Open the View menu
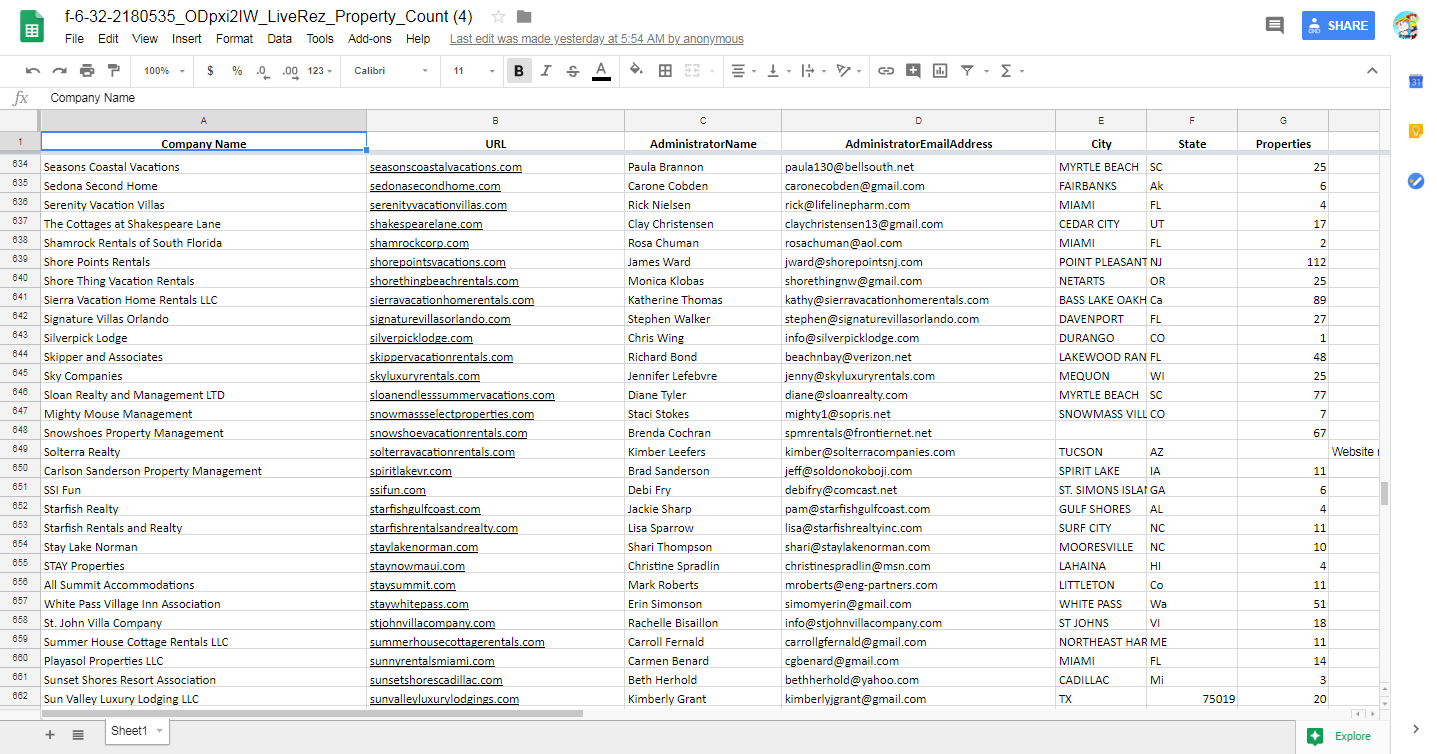The height and width of the screenshot is (754, 1437). tap(145, 39)
